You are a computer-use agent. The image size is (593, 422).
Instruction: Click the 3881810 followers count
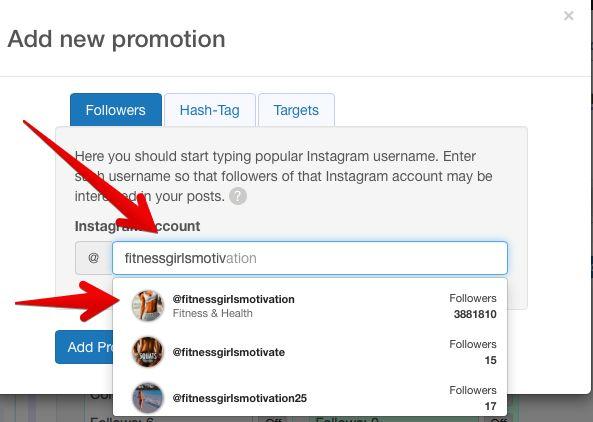pos(475,314)
